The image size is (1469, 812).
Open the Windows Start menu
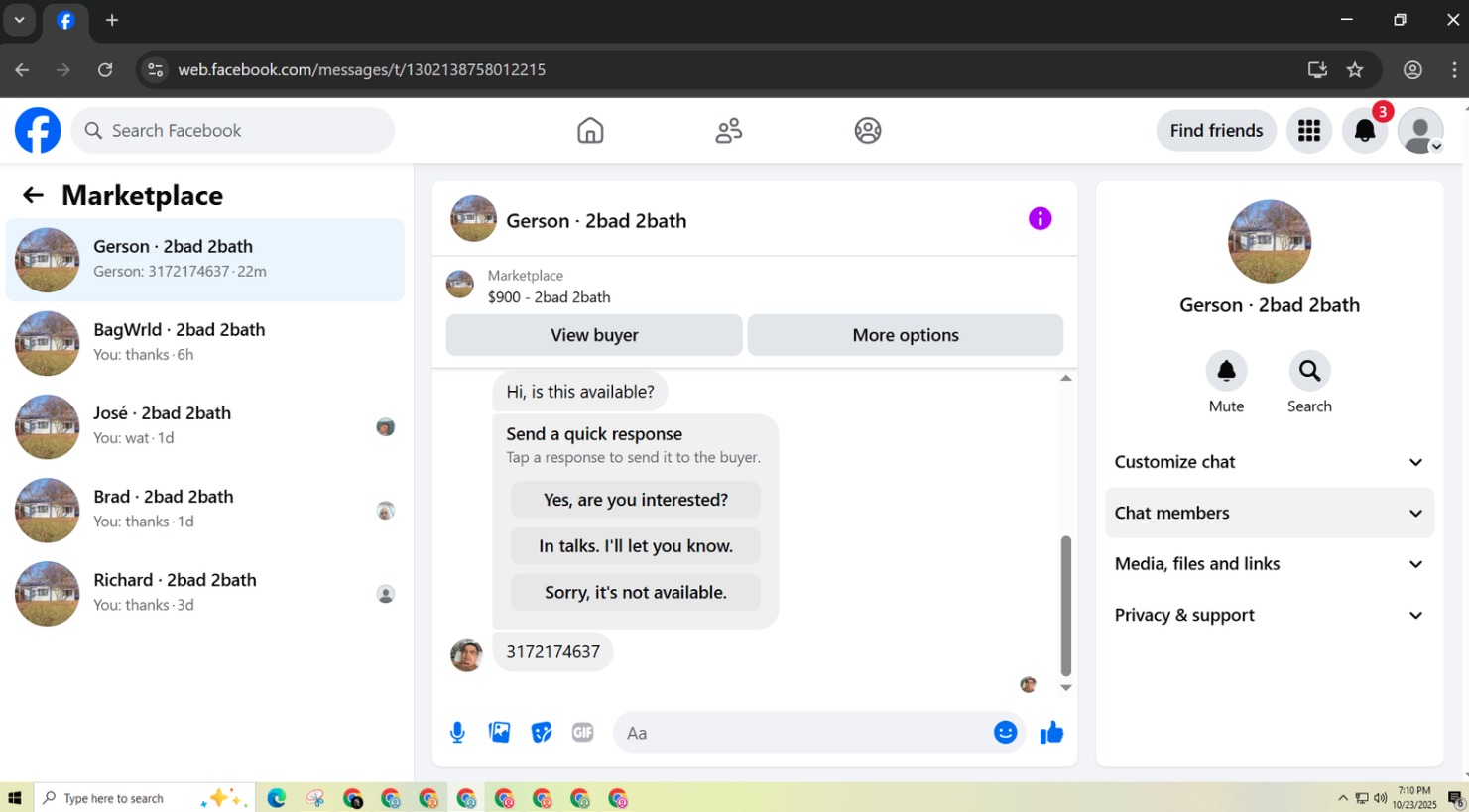click(15, 798)
